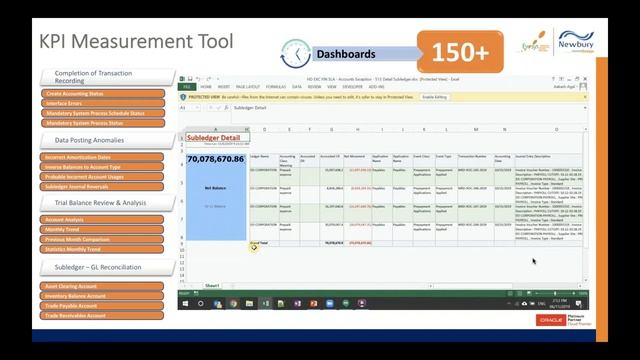
Task: Open the Excel Help question mark icon
Action: [x=553, y=79]
